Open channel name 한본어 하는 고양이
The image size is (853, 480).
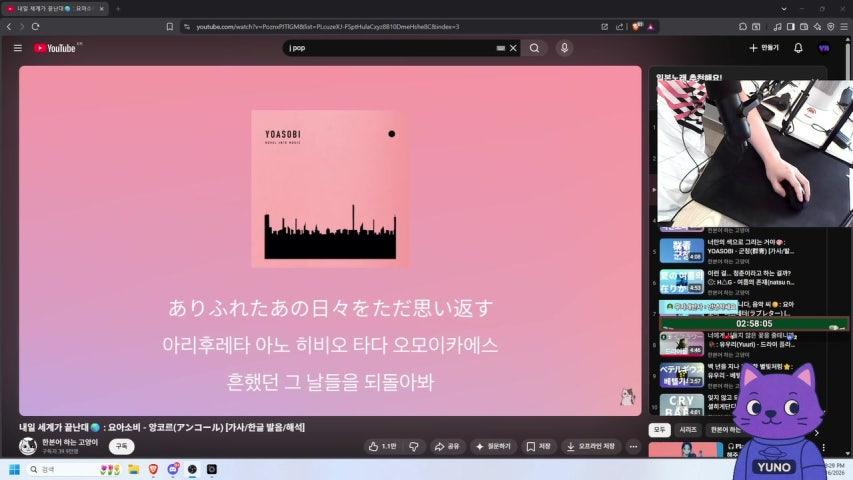(70, 442)
